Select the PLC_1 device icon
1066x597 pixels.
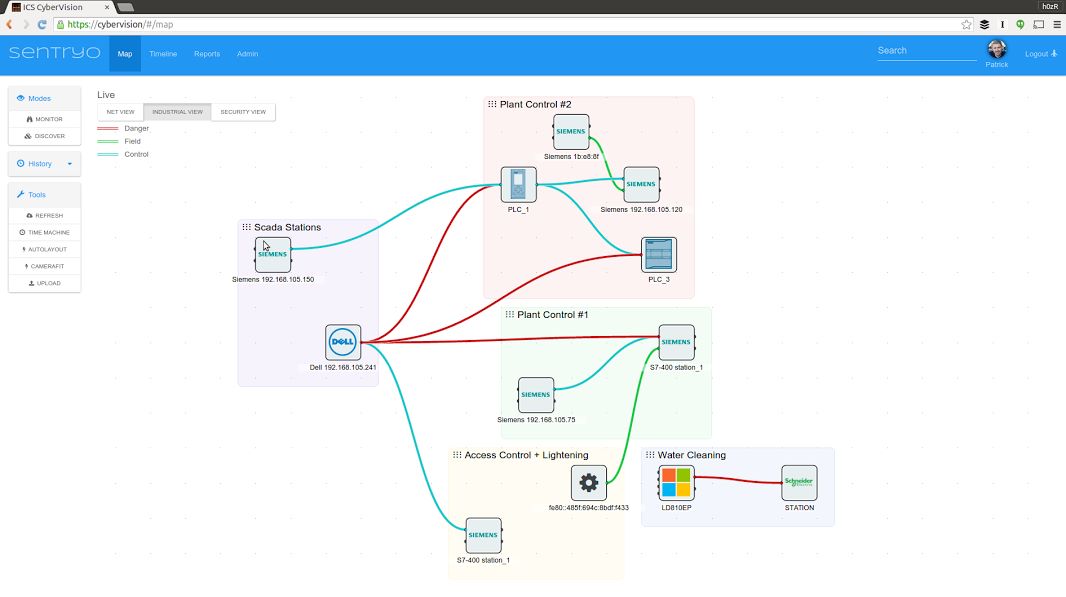(518, 185)
